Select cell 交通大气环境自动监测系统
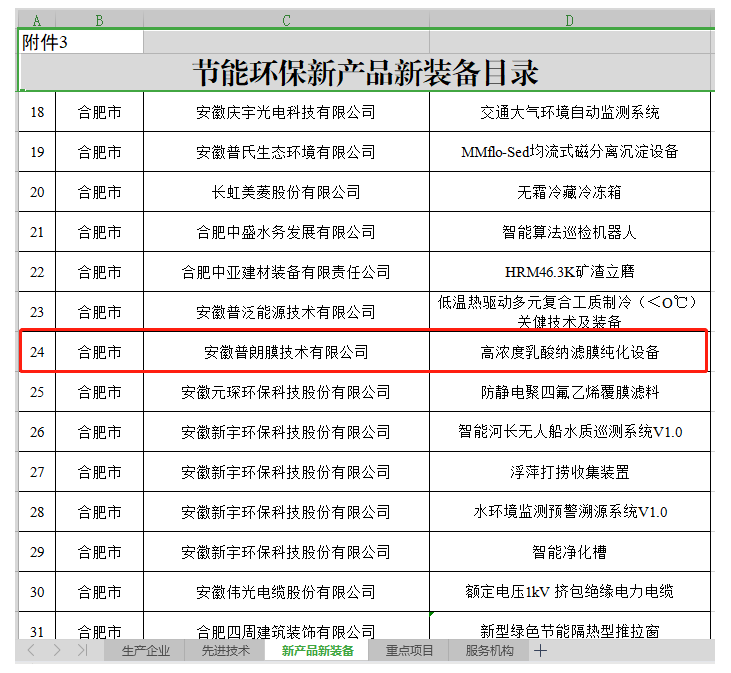731x673 pixels. click(x=570, y=112)
